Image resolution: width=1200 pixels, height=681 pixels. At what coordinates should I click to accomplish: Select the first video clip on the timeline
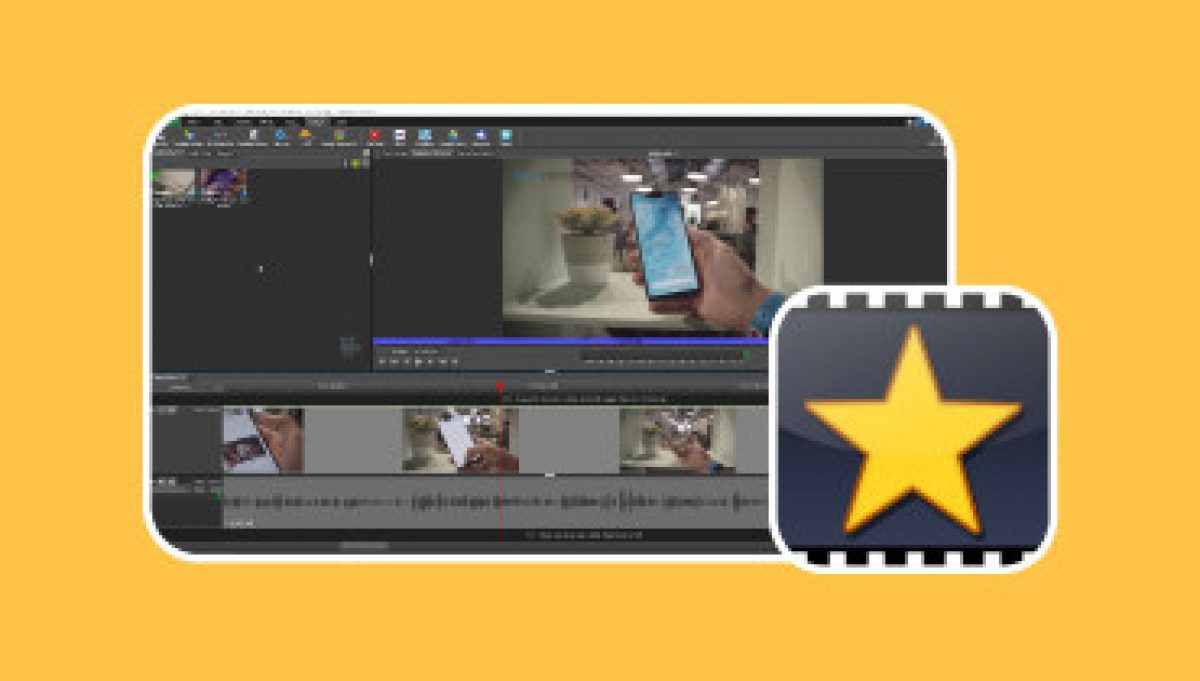(262, 440)
